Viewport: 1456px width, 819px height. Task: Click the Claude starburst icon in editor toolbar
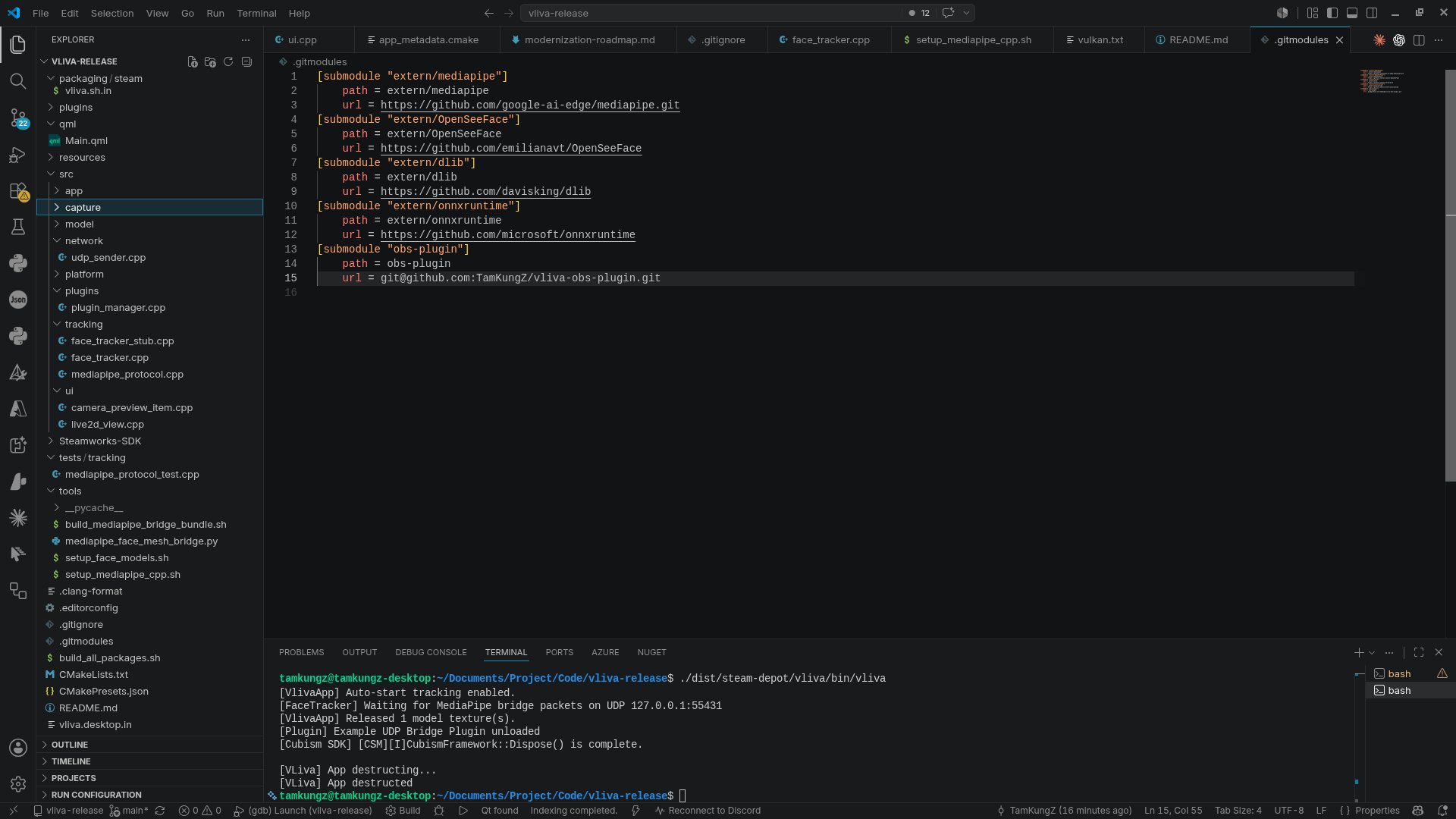[x=1379, y=40]
